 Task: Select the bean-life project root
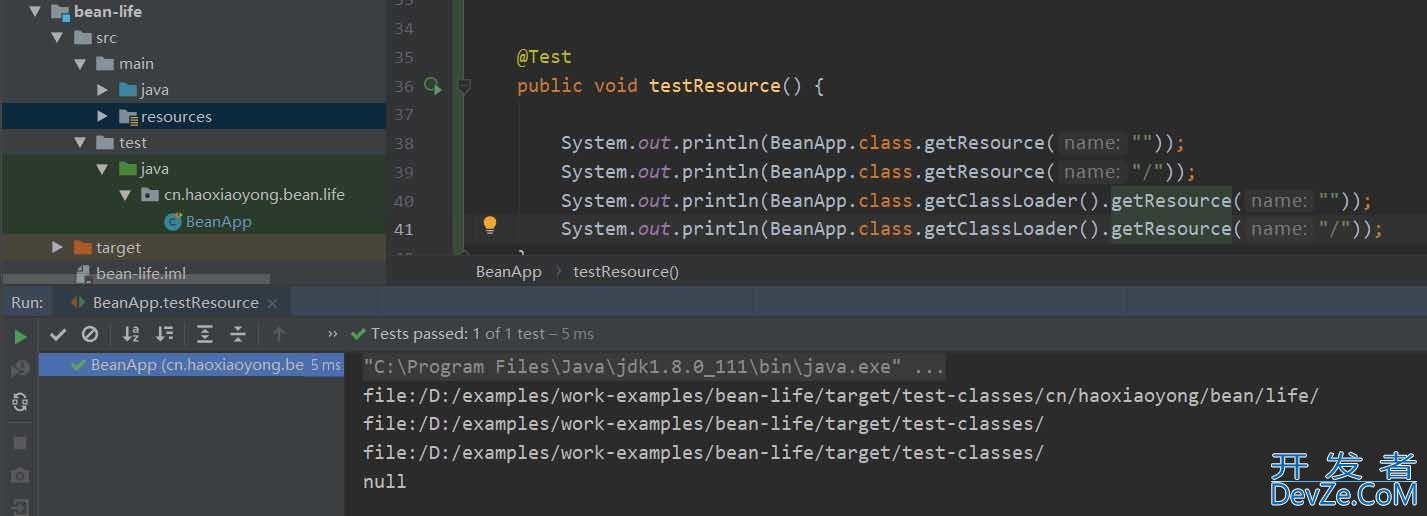click(x=108, y=12)
